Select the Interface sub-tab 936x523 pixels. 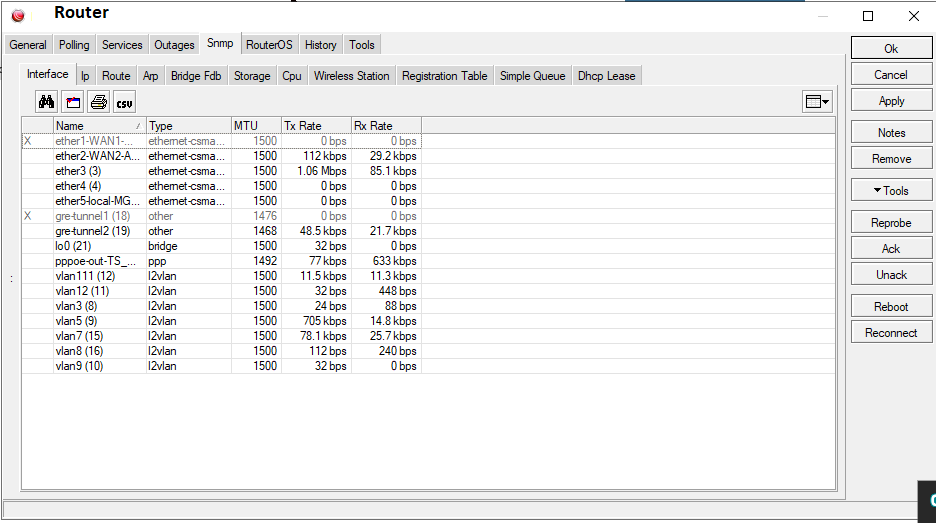[x=48, y=74]
